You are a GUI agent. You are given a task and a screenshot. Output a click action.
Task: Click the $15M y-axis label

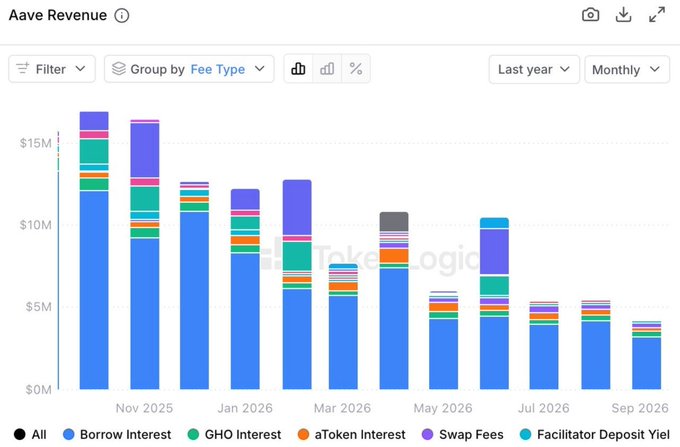[x=36, y=143]
